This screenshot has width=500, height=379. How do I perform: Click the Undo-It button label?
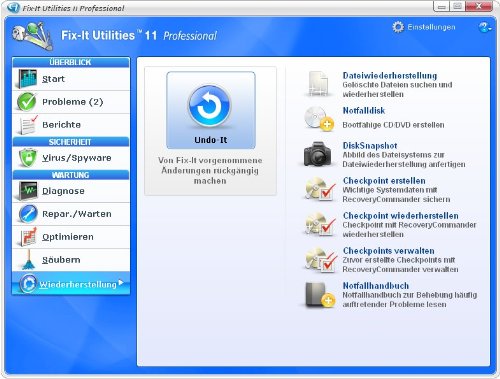point(211,140)
